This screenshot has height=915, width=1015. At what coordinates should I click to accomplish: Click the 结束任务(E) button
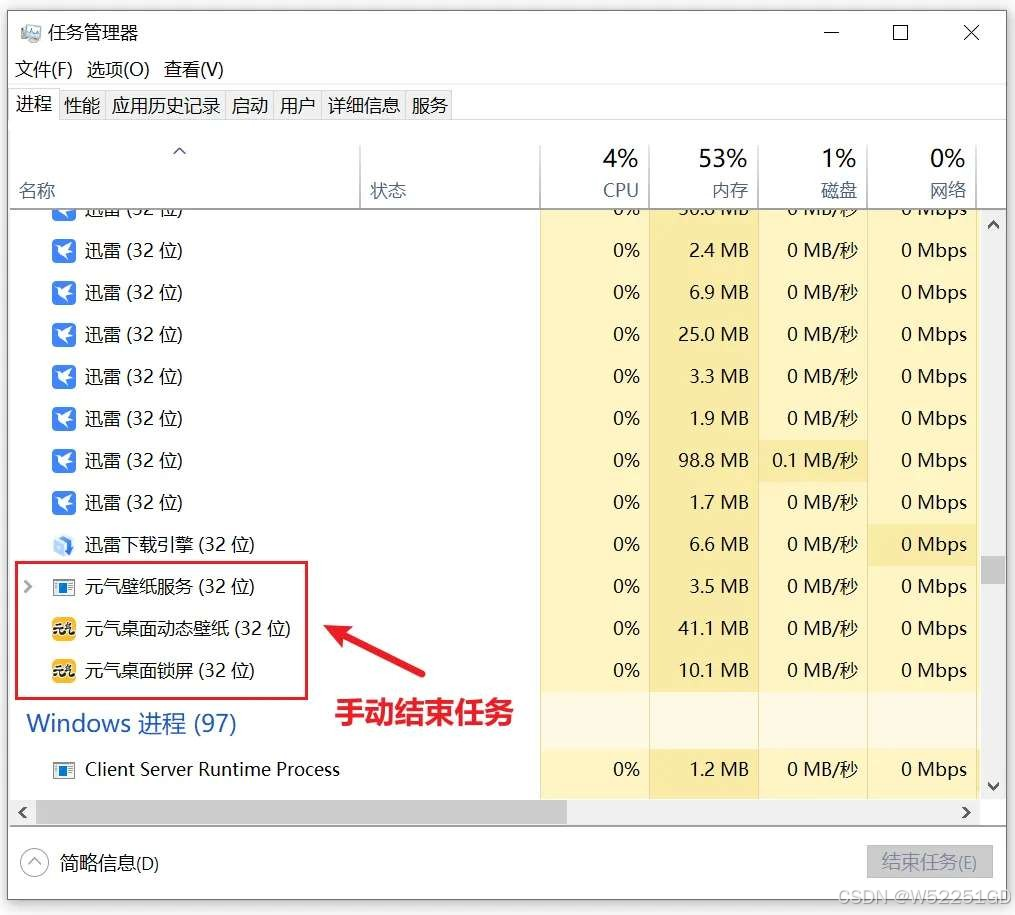(x=930, y=862)
